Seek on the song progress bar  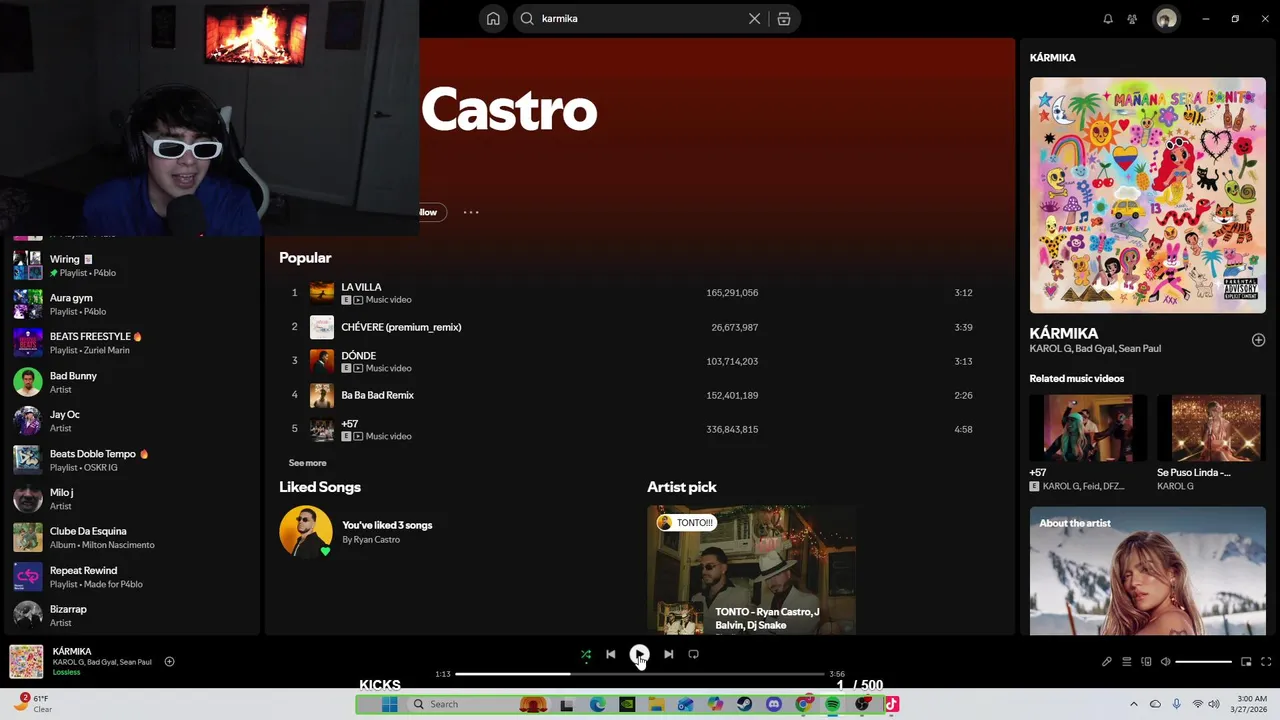[640, 674]
